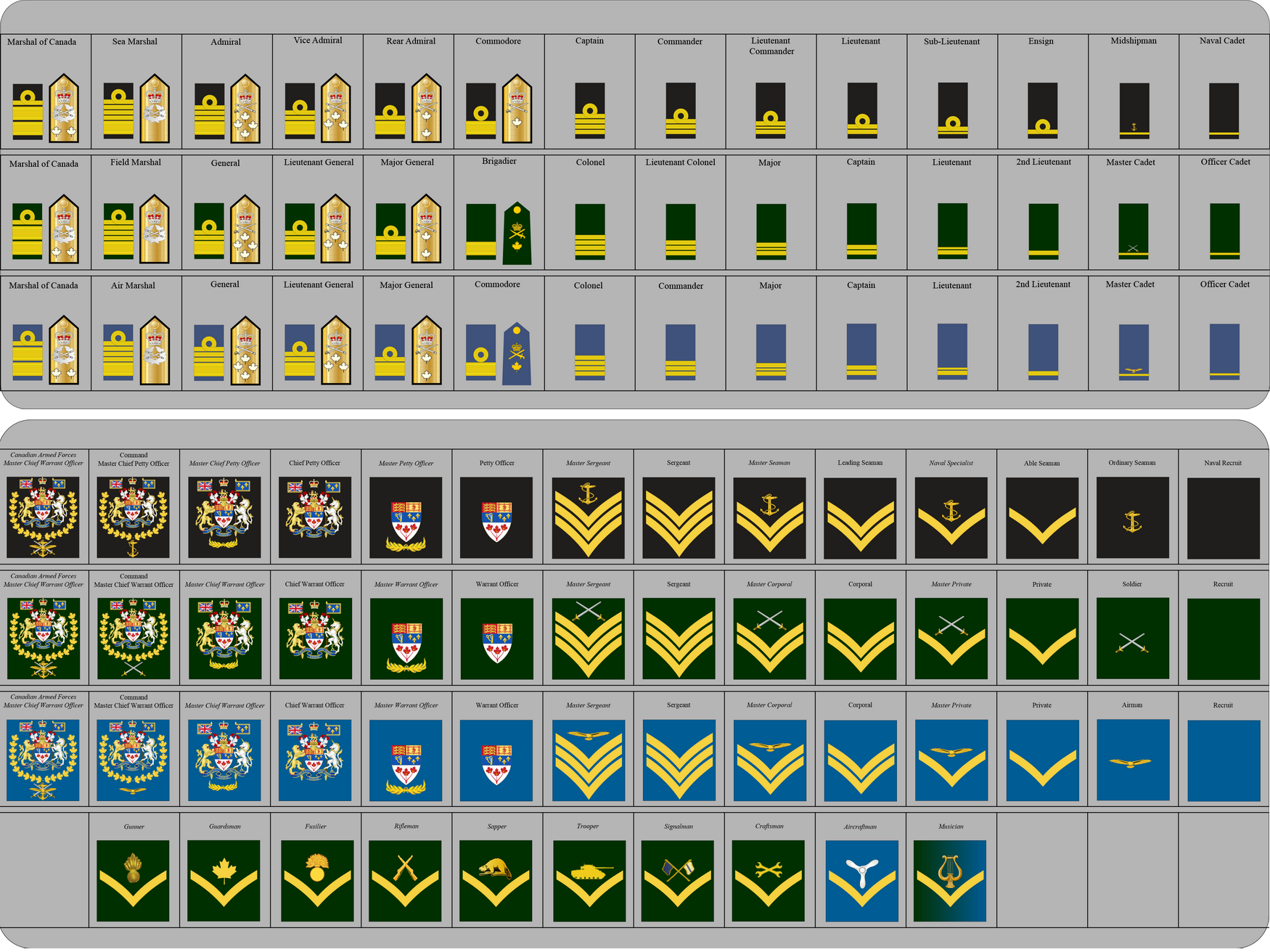Screen dimensions: 1270x952
Task: Click the Master Seaman anchor chevrons badge
Action: (769, 518)
